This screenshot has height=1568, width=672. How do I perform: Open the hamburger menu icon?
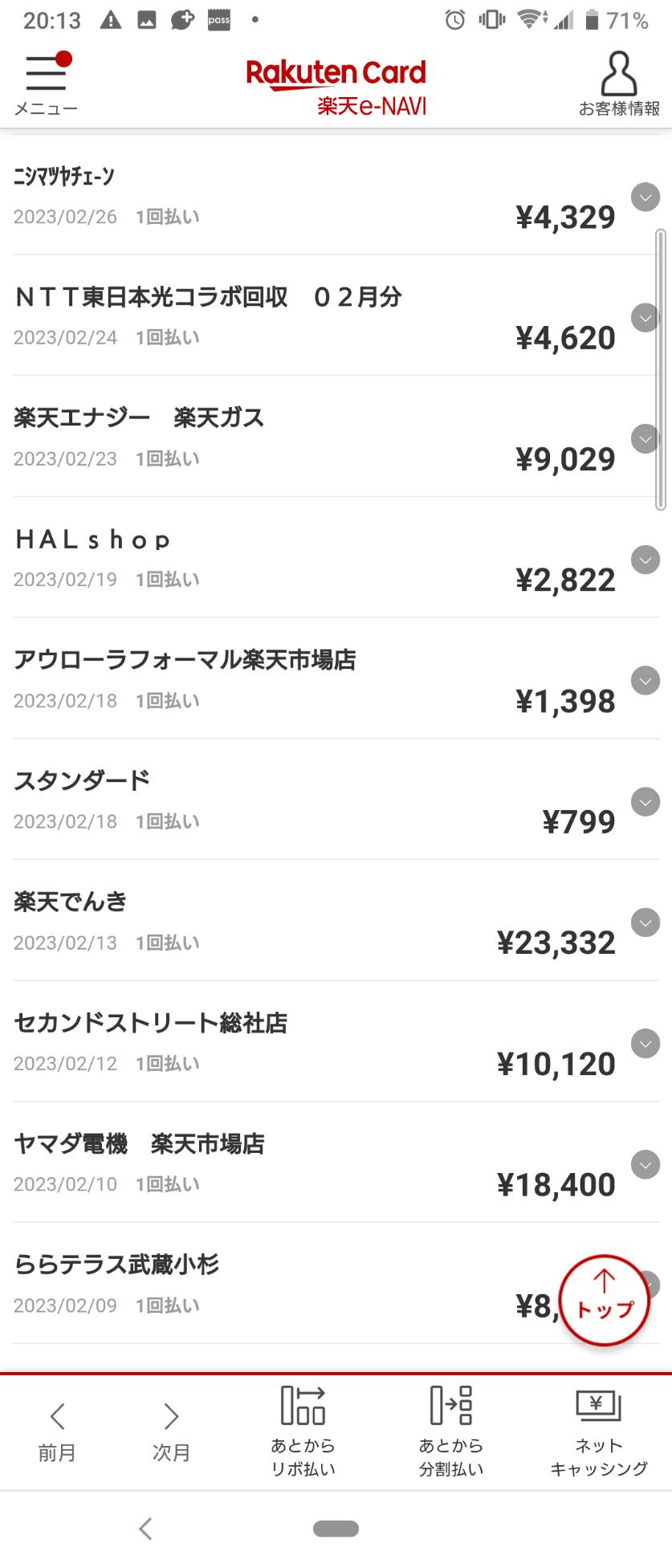[x=46, y=83]
